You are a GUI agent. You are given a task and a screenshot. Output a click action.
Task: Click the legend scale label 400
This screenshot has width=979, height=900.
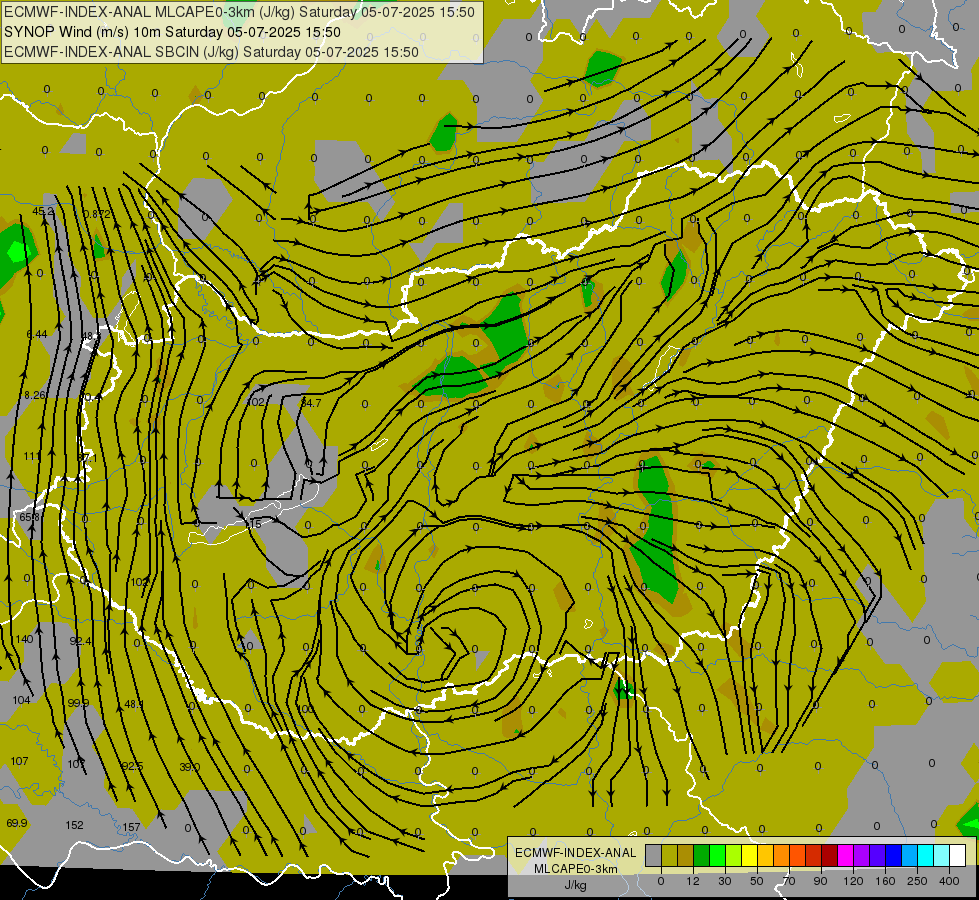tap(949, 881)
